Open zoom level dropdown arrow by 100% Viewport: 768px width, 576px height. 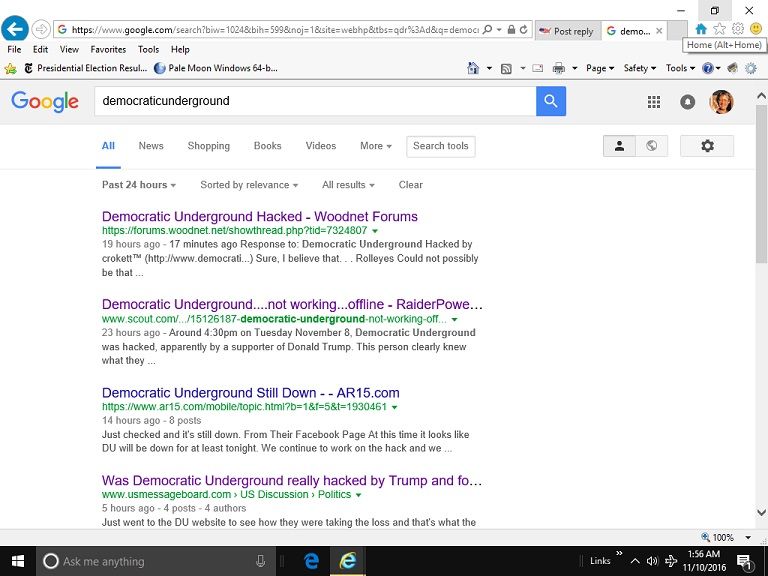pos(748,538)
